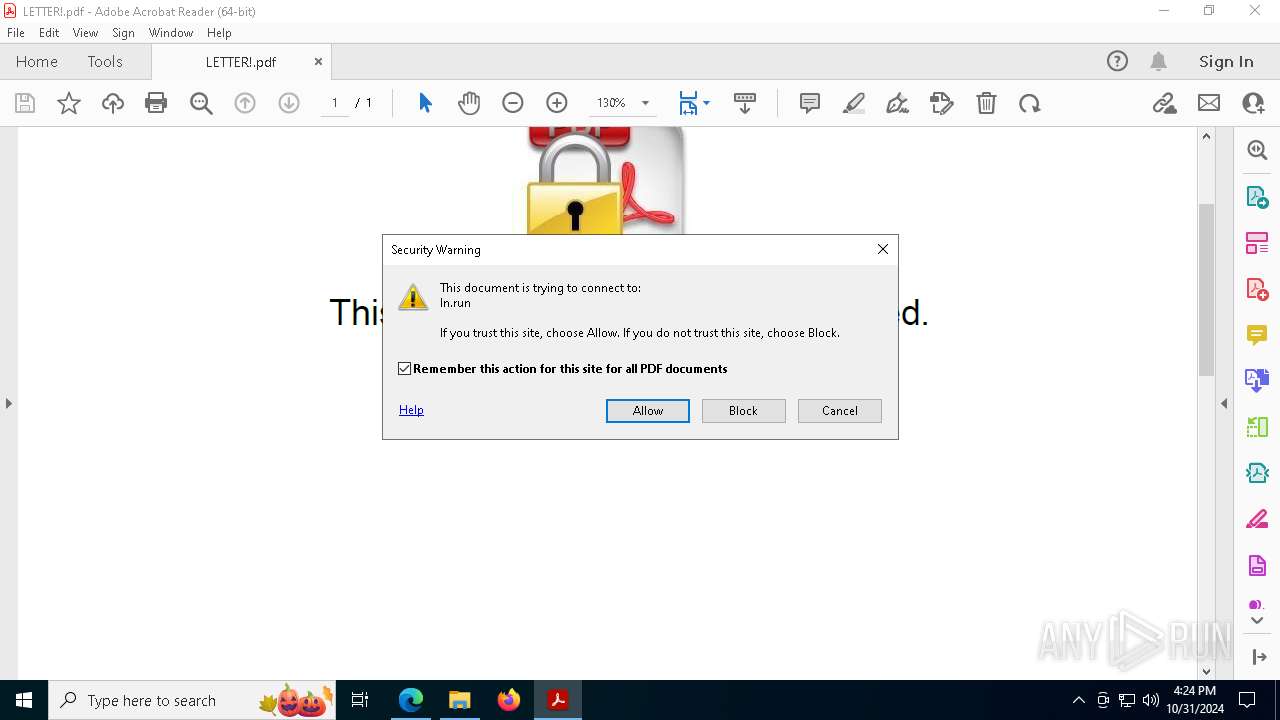Expand the fit page options dropdown
The height and width of the screenshot is (720, 1280).
[x=707, y=103]
